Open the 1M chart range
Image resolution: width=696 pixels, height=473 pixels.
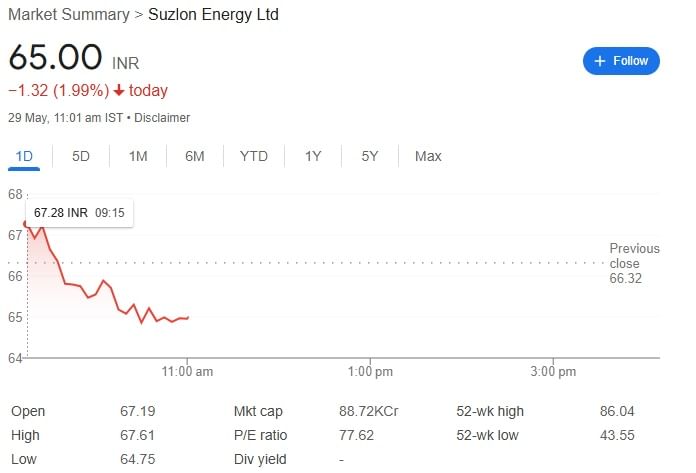[138, 156]
